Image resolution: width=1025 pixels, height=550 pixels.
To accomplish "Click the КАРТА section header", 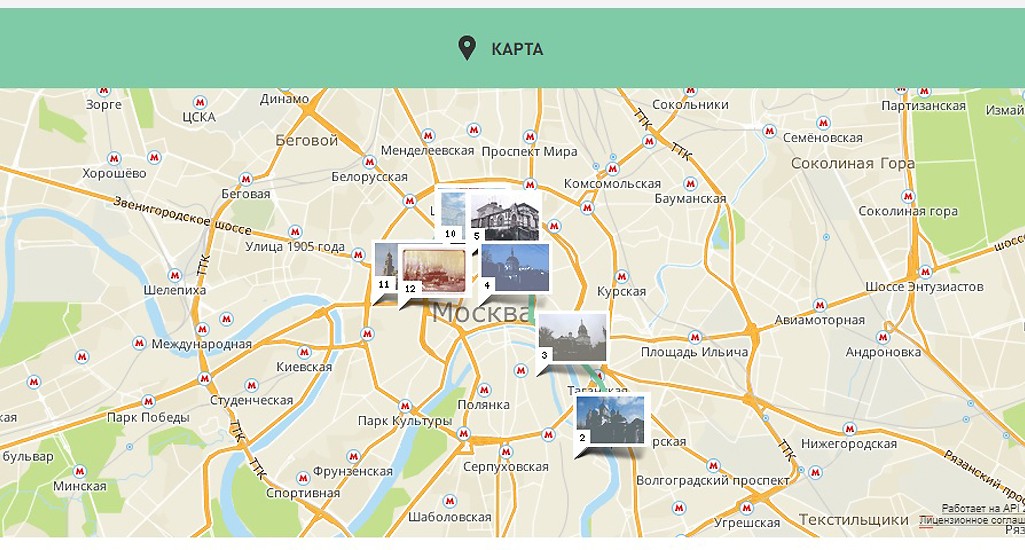I will (x=517, y=49).
